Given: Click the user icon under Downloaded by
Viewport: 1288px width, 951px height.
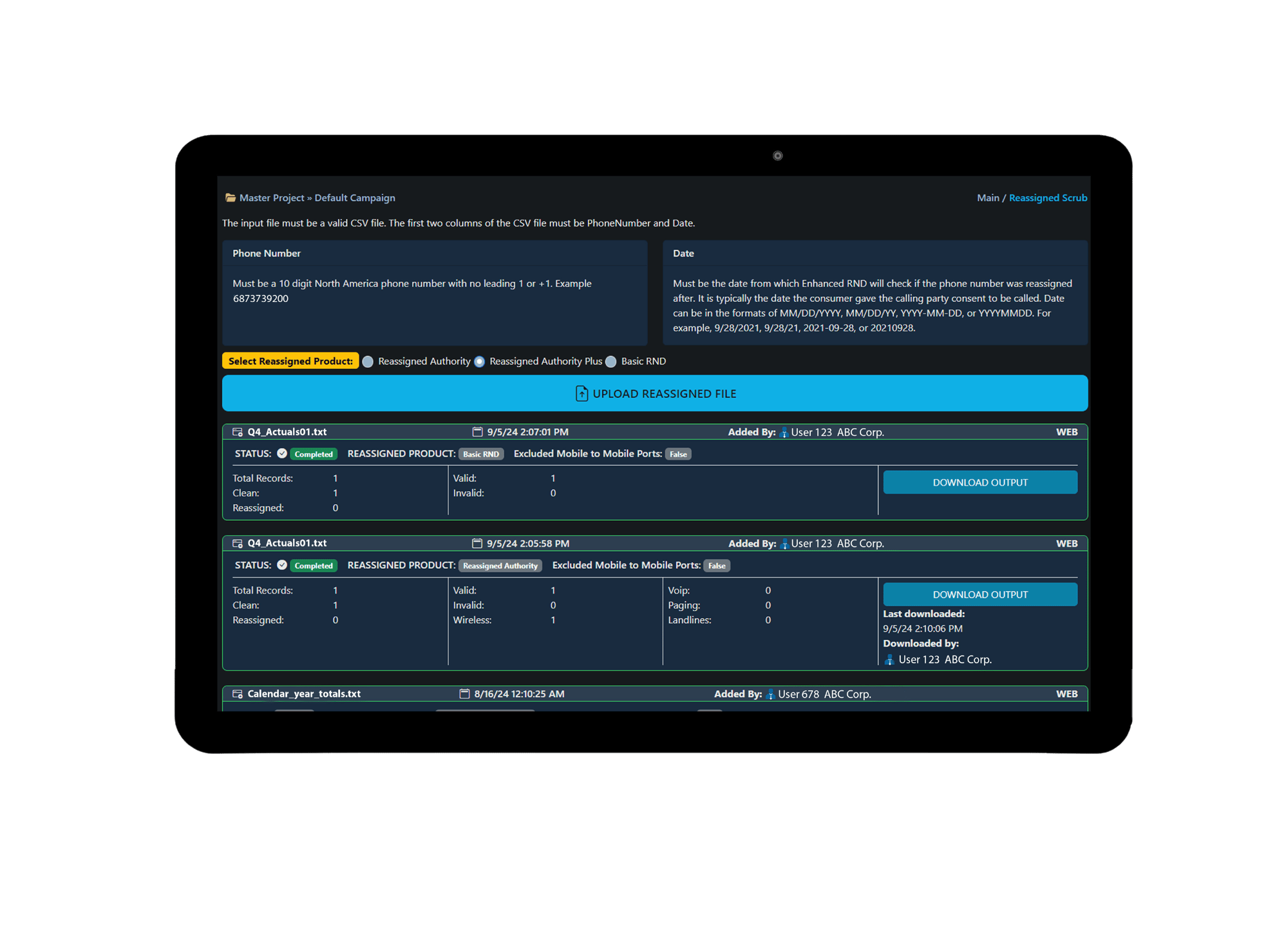Looking at the screenshot, I should (889, 659).
